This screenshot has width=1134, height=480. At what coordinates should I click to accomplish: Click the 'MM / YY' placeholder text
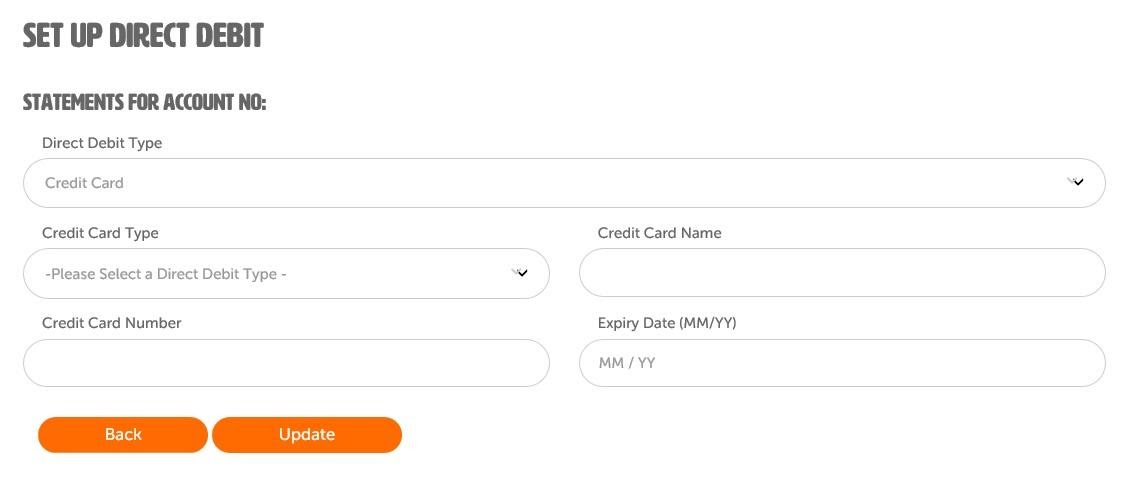[x=627, y=363]
